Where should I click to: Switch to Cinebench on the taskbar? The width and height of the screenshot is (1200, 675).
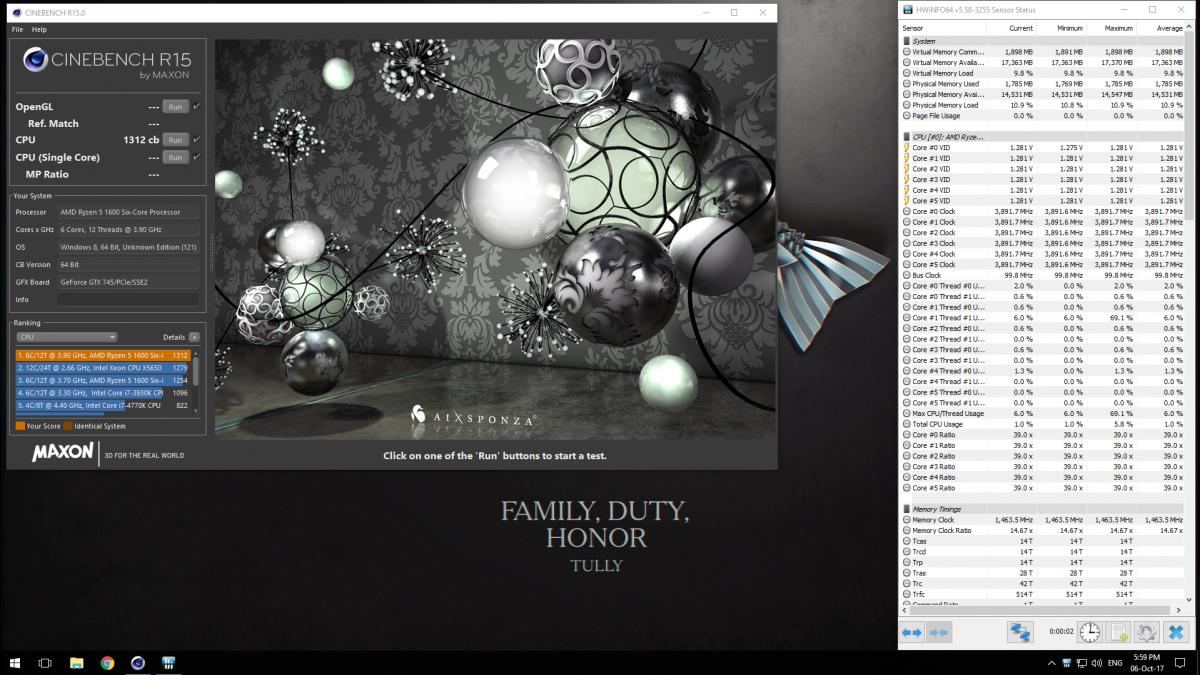138,662
